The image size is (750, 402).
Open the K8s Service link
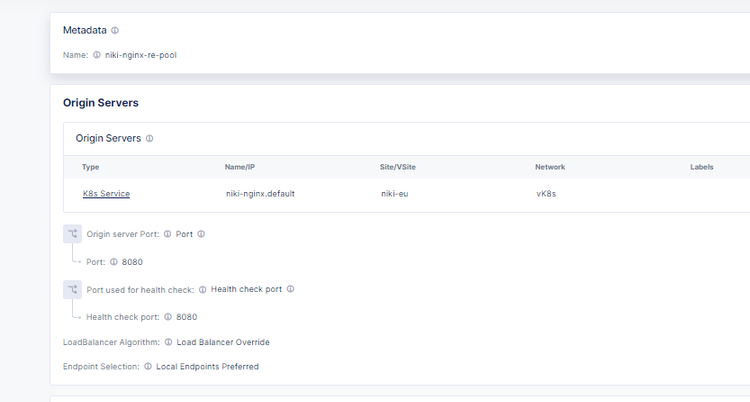tap(106, 193)
